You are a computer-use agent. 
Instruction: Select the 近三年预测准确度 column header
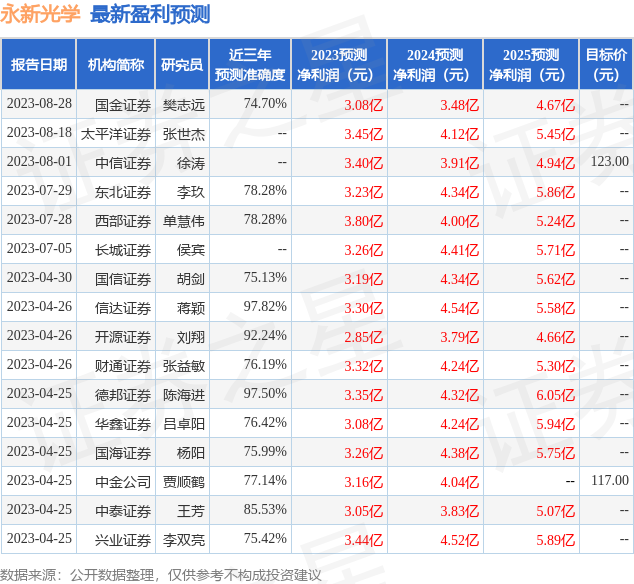pyautogui.click(x=250, y=65)
